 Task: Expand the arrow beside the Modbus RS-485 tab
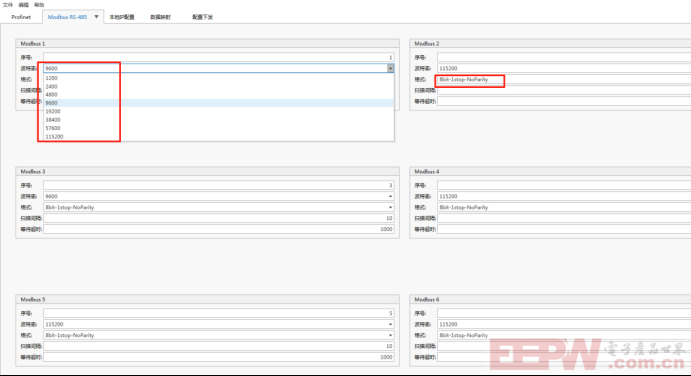(x=97, y=17)
